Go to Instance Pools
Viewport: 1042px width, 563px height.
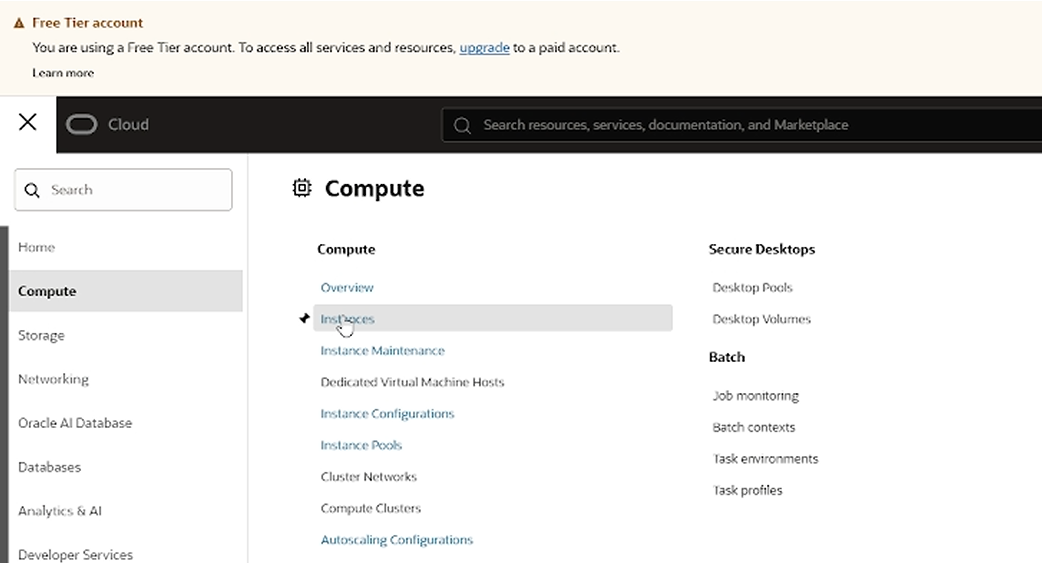click(x=361, y=445)
